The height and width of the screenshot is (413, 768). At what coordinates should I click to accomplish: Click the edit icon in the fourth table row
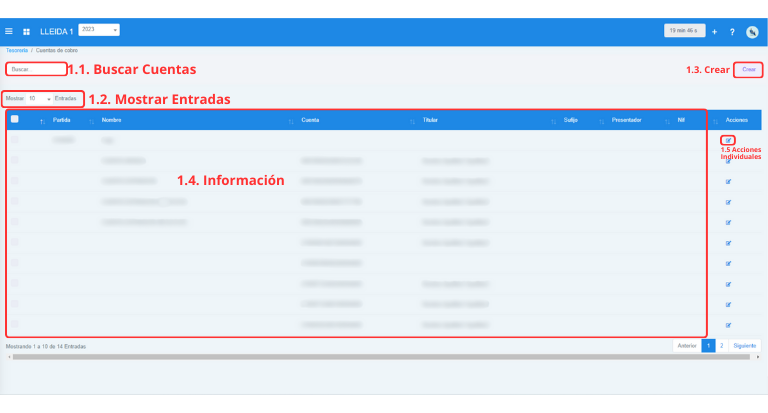click(x=728, y=202)
